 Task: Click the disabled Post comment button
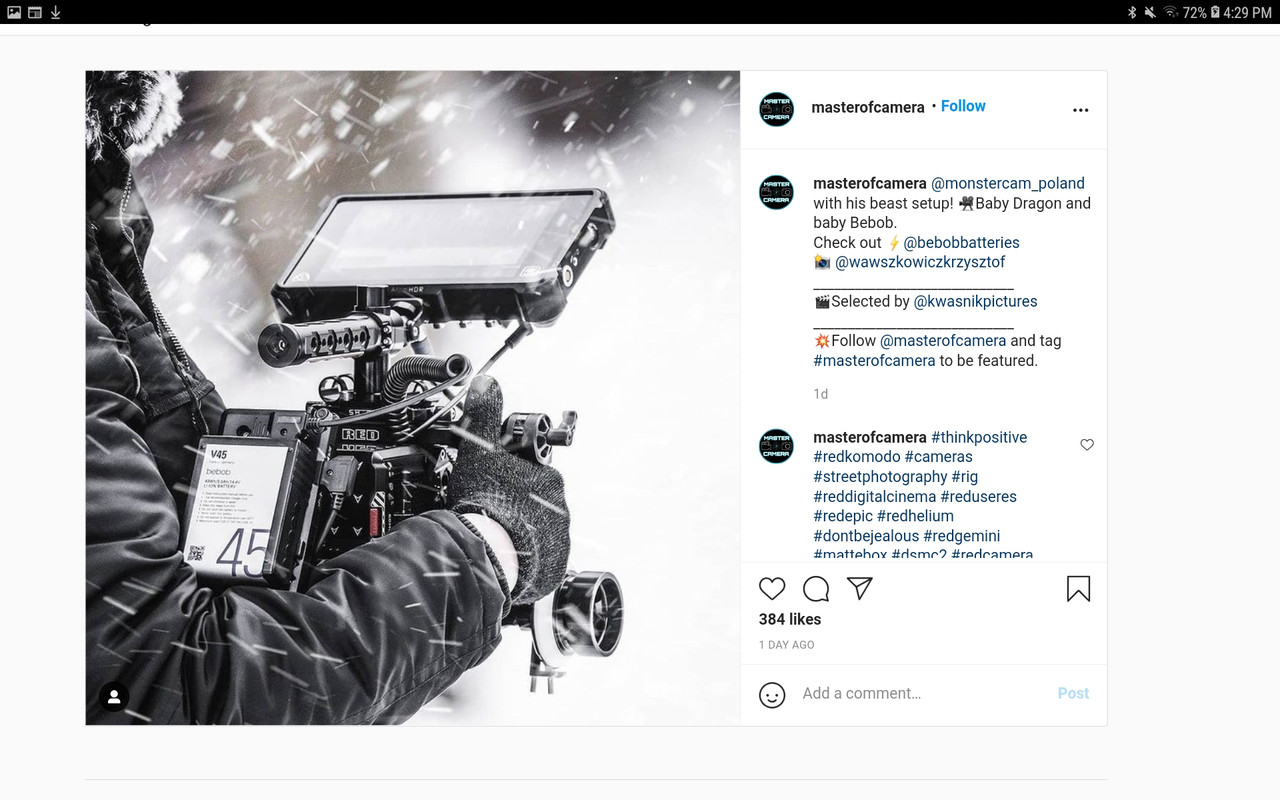(x=1073, y=693)
